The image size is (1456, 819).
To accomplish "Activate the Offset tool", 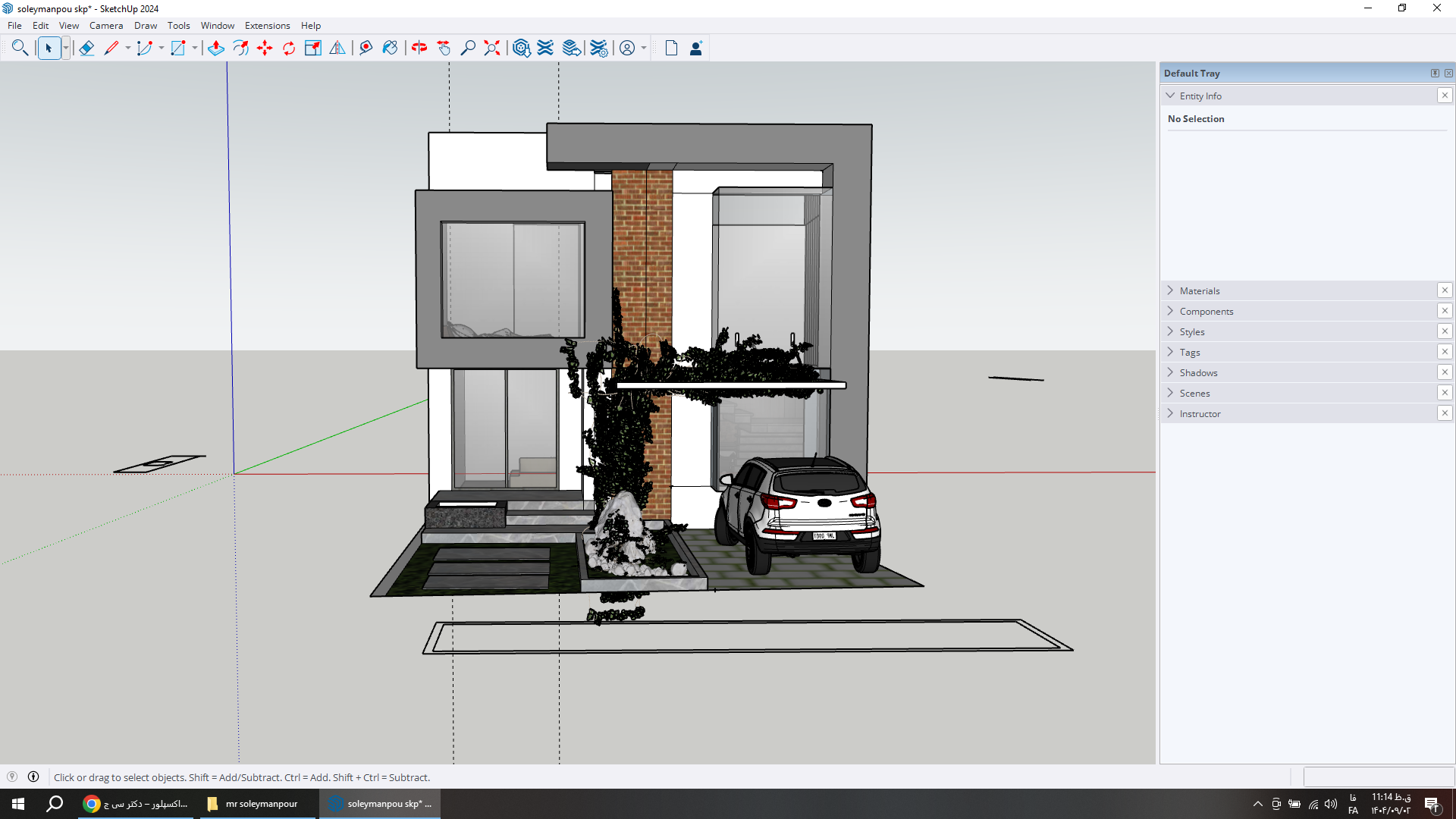I will [240, 48].
